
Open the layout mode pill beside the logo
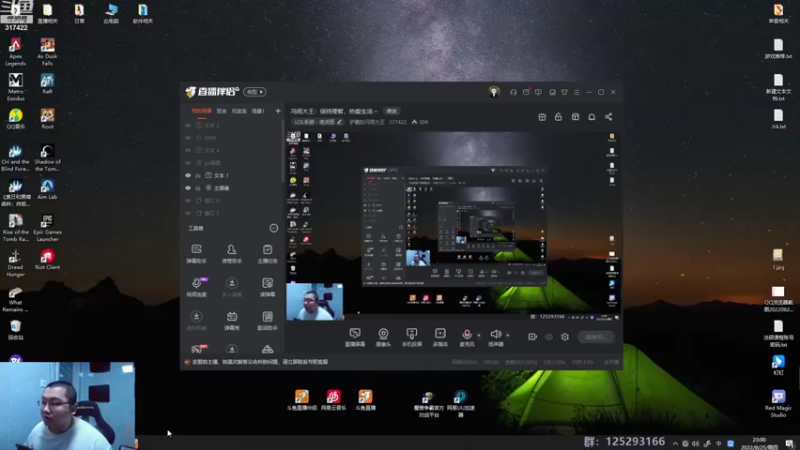point(255,92)
